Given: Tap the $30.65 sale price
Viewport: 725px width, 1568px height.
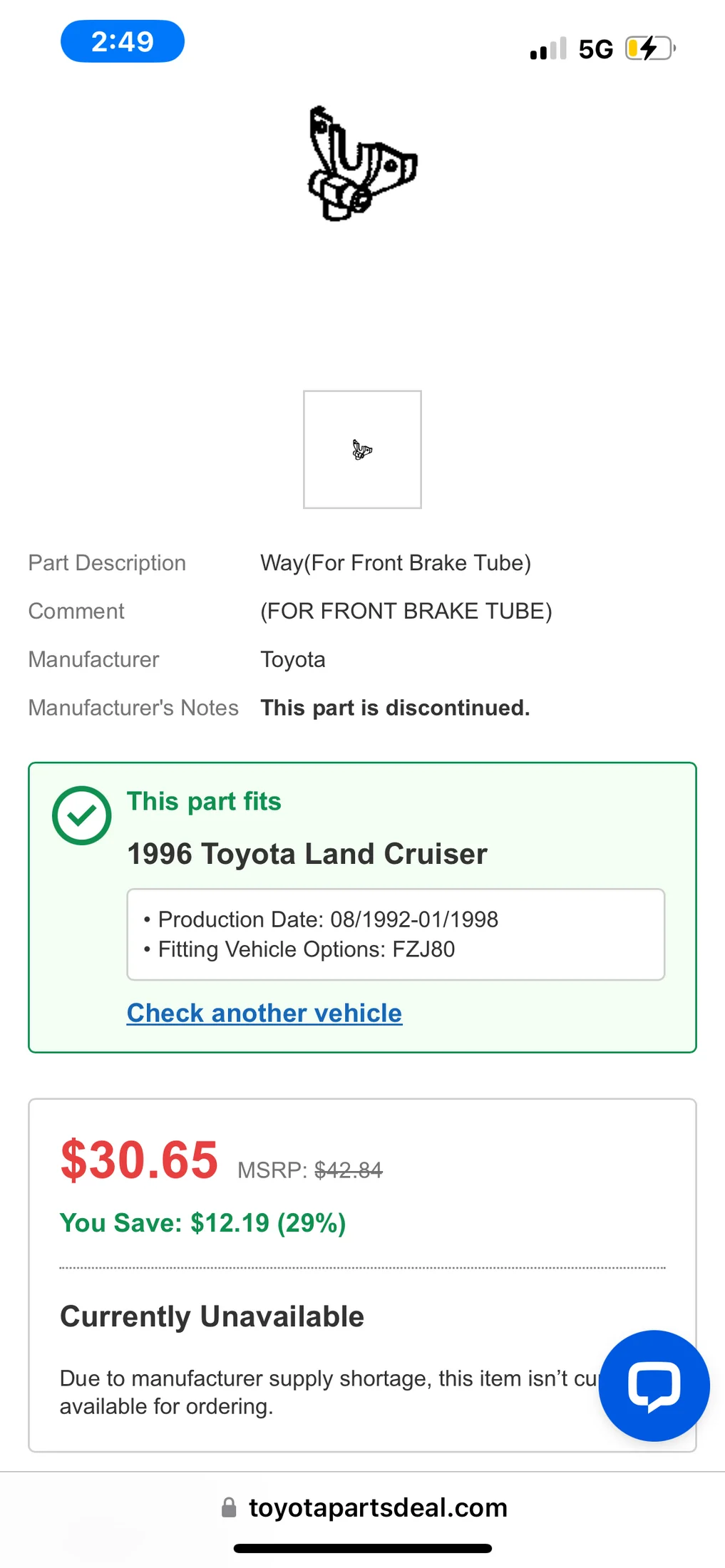Looking at the screenshot, I should pyautogui.click(x=139, y=1160).
